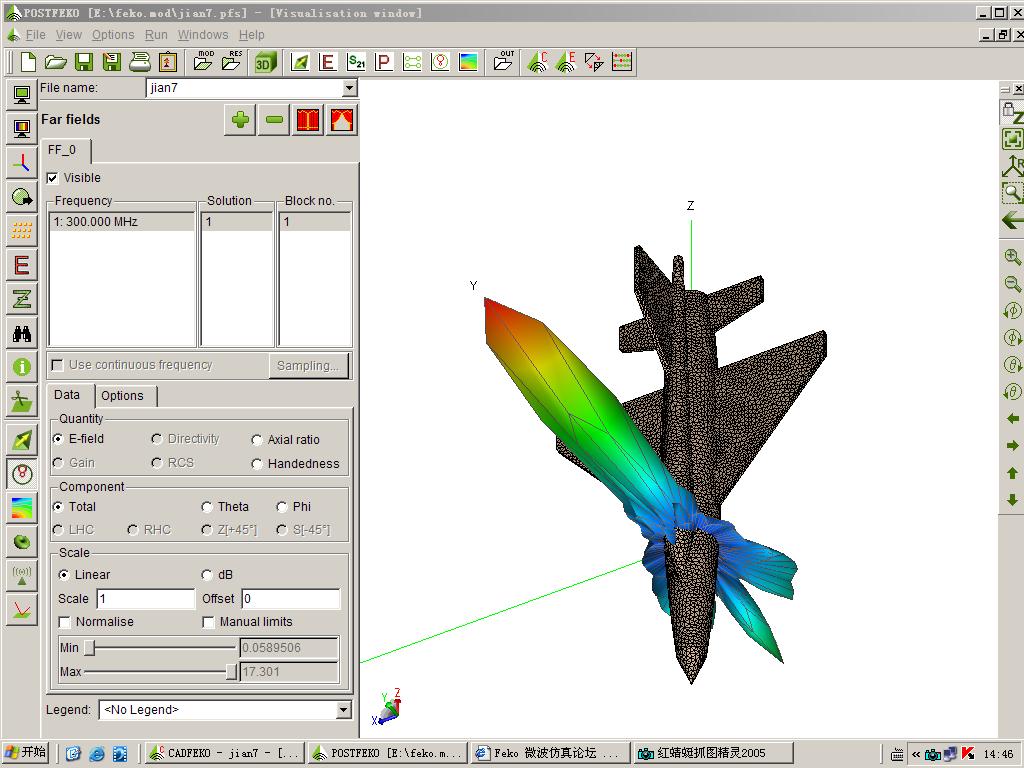Select the Theta component radio button

(207, 507)
